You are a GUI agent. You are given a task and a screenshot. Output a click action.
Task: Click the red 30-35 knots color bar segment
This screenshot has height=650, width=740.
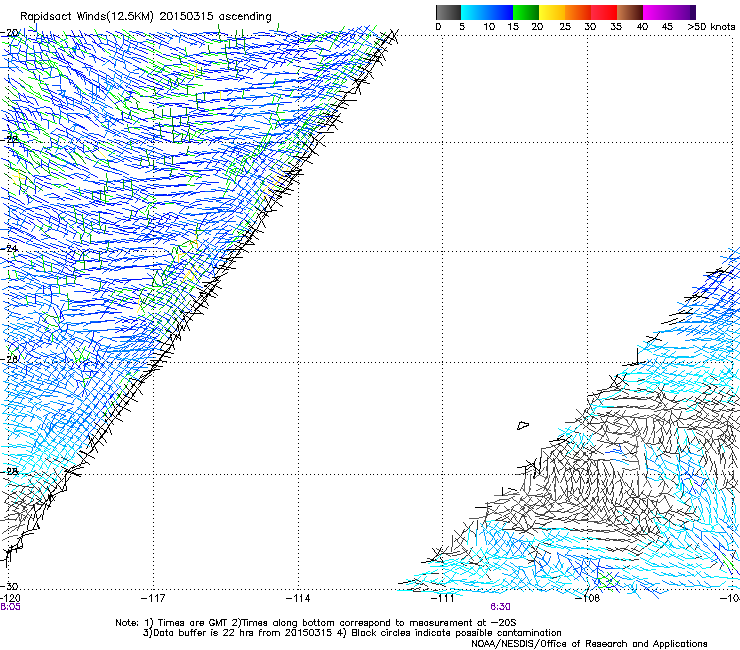[604, 12]
